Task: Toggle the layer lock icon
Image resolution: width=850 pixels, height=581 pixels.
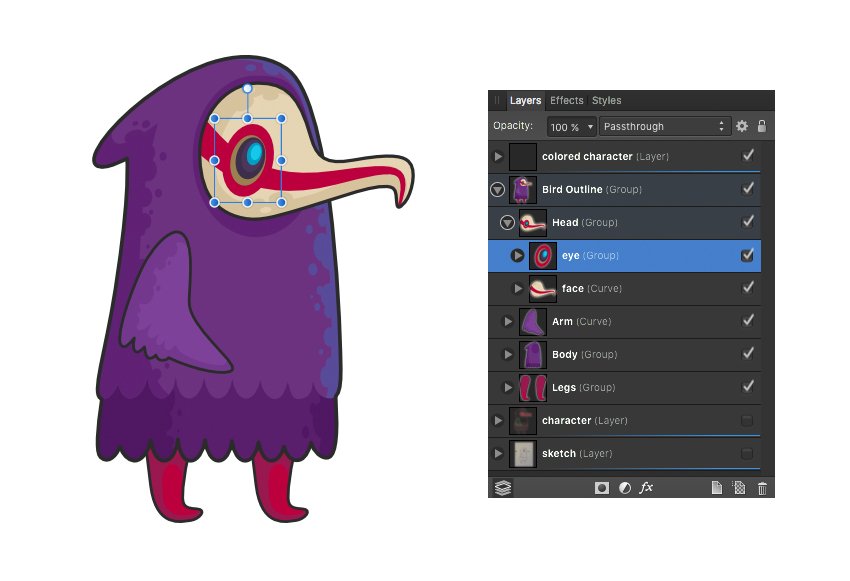Action: tap(762, 126)
